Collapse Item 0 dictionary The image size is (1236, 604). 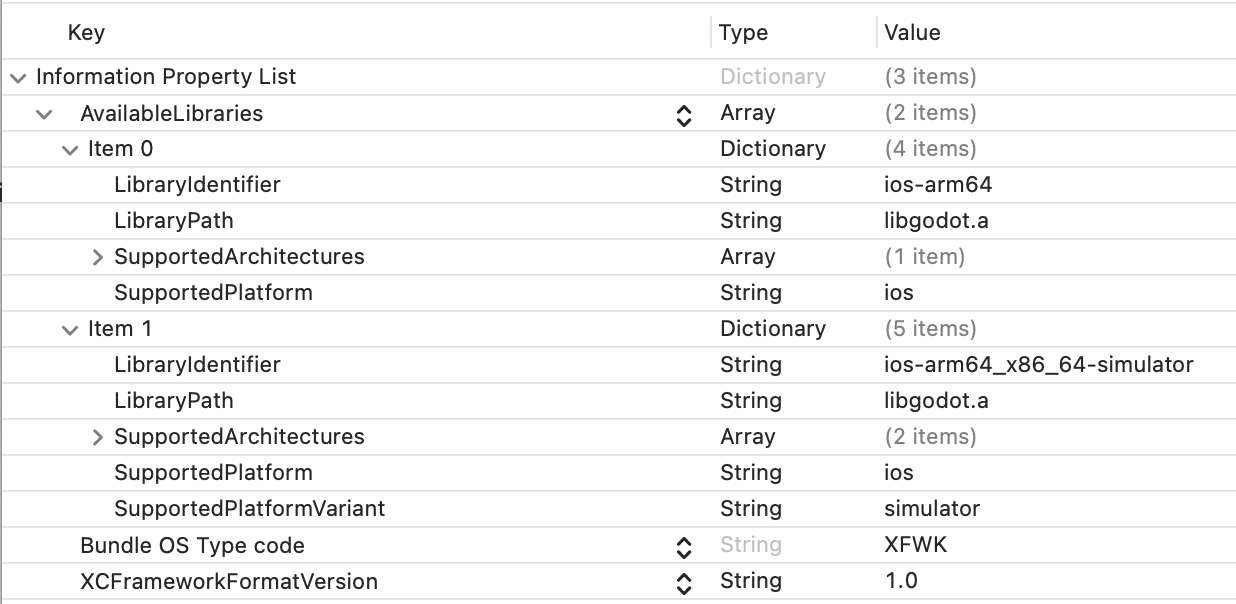[69, 150]
